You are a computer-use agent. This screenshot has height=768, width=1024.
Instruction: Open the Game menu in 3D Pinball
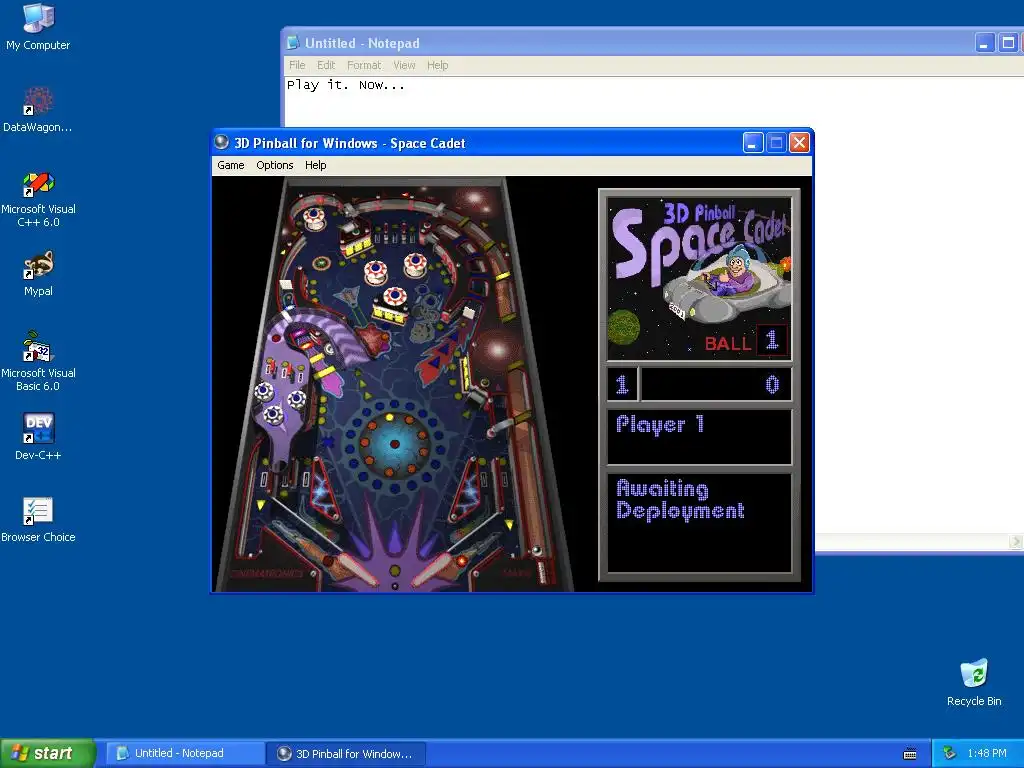pos(231,165)
